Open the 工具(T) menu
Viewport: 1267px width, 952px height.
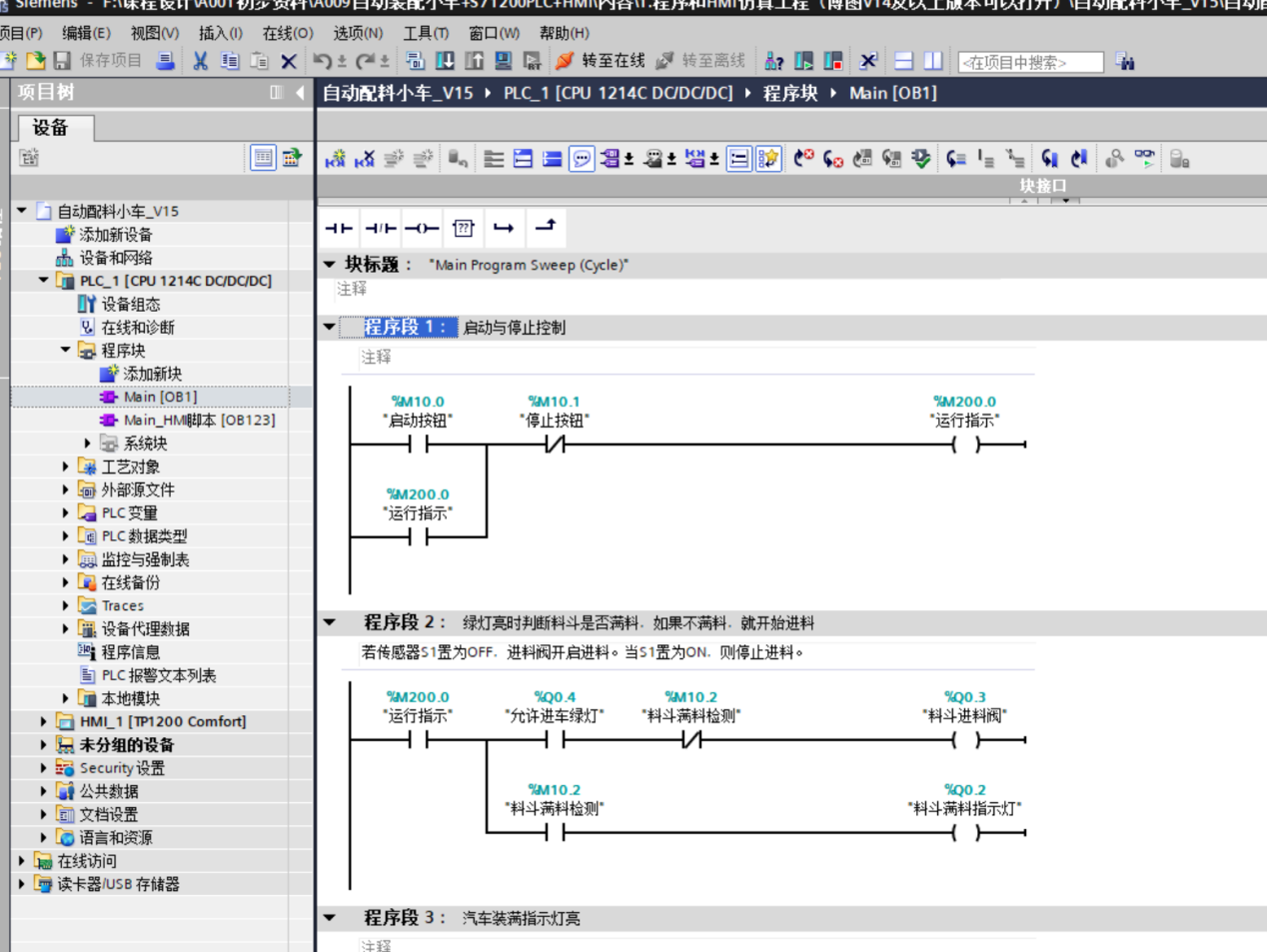pyautogui.click(x=426, y=33)
